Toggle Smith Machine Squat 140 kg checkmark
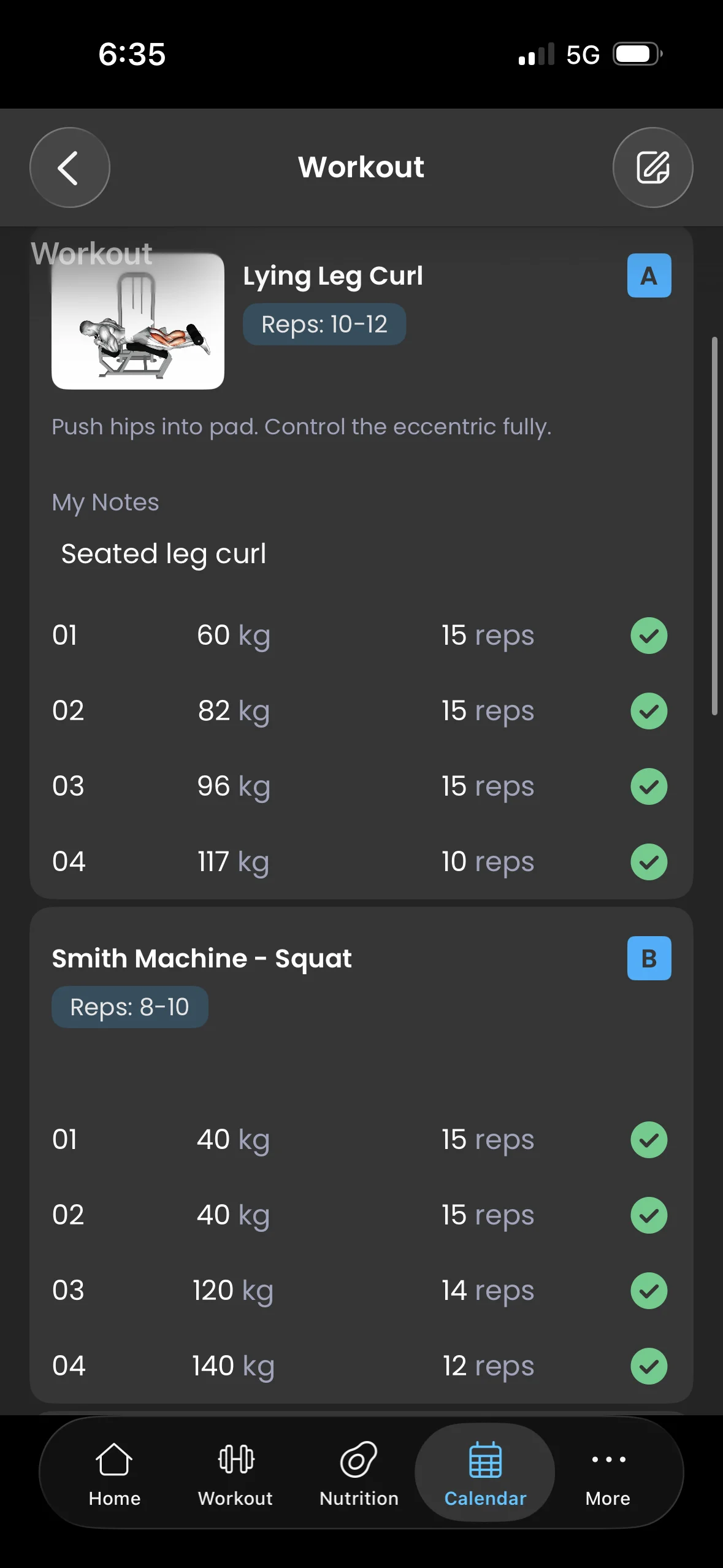Viewport: 723px width, 1568px height. pyautogui.click(x=649, y=1366)
